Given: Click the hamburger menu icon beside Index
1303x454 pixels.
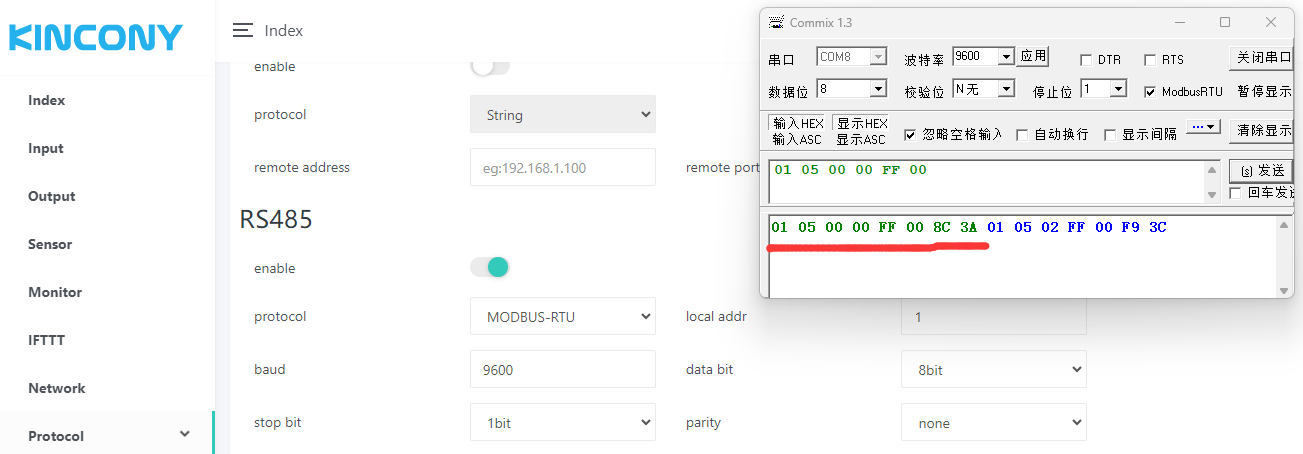Looking at the screenshot, I should pos(242,31).
